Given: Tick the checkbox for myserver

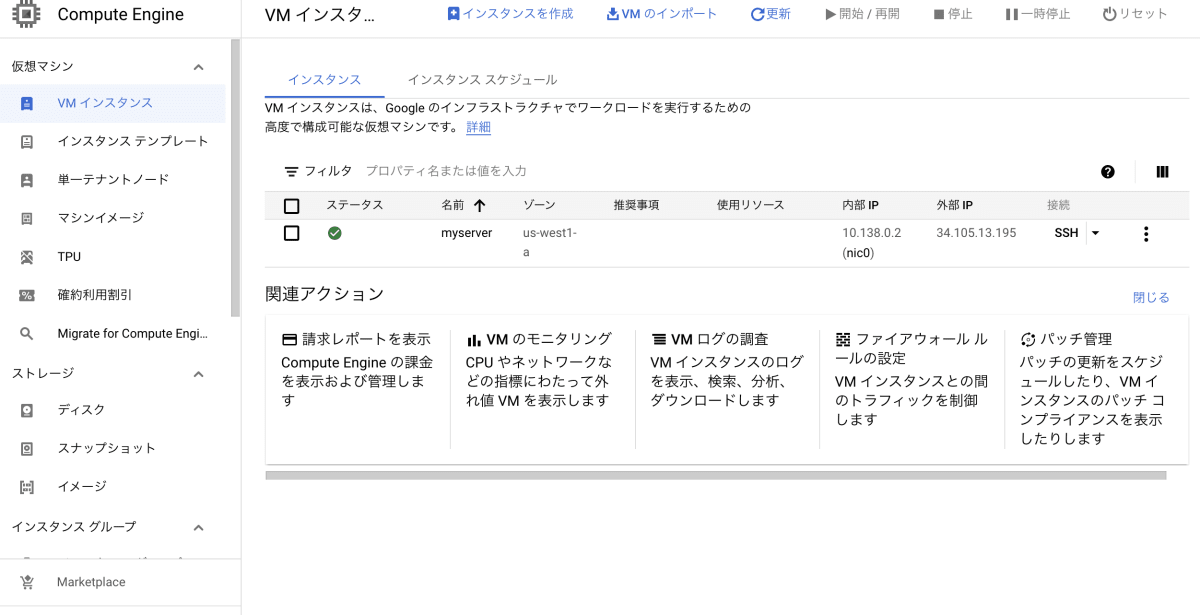Looking at the screenshot, I should click(x=292, y=233).
